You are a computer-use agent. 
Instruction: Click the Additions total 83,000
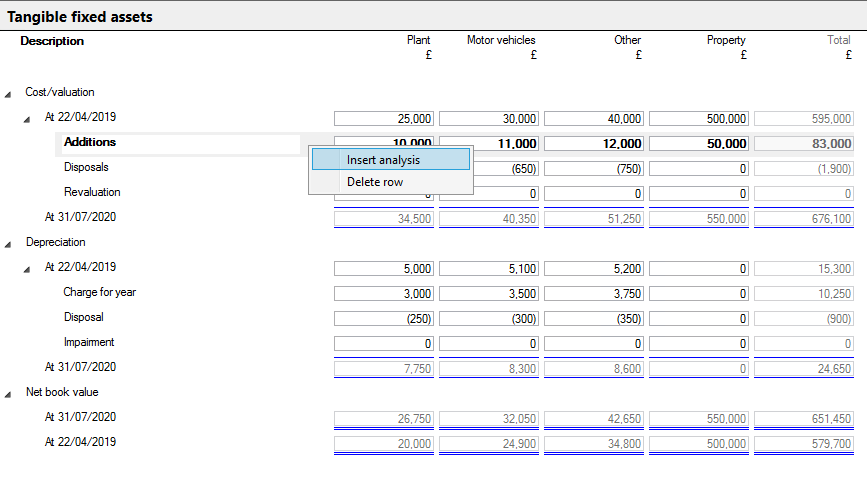[804, 144]
